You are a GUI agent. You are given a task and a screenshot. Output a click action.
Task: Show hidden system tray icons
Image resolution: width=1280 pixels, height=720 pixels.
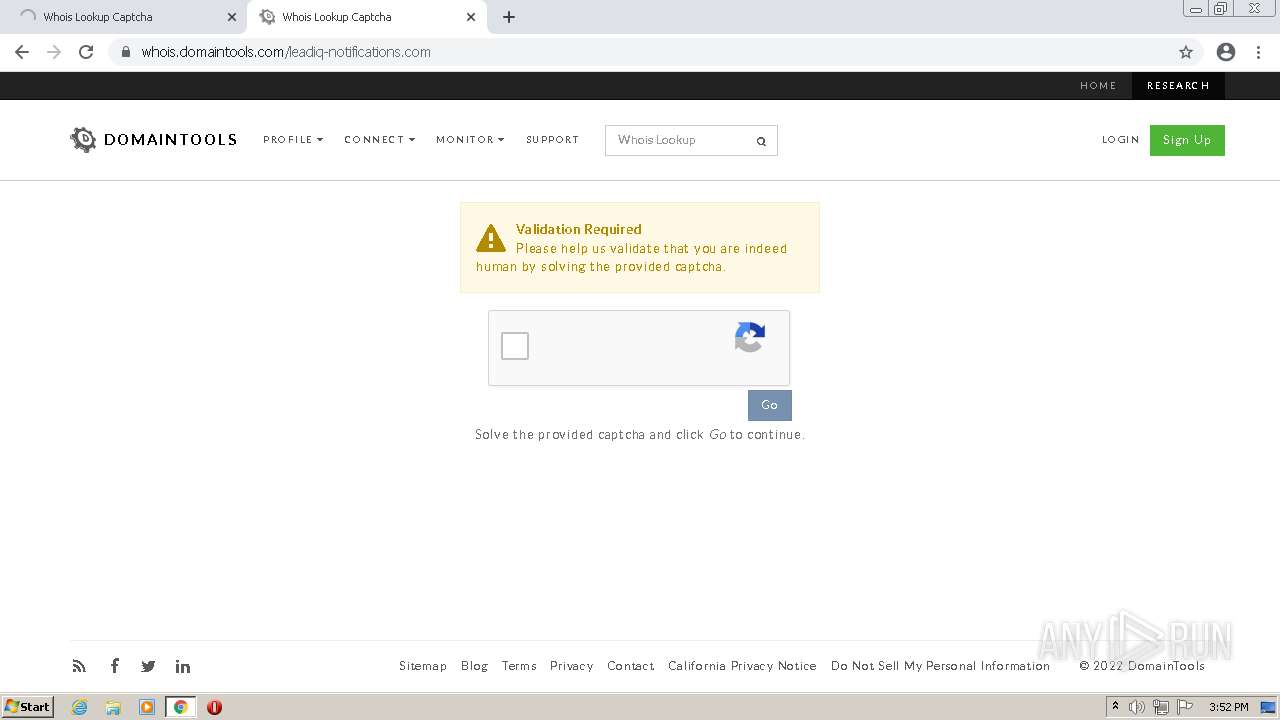[x=1115, y=707]
